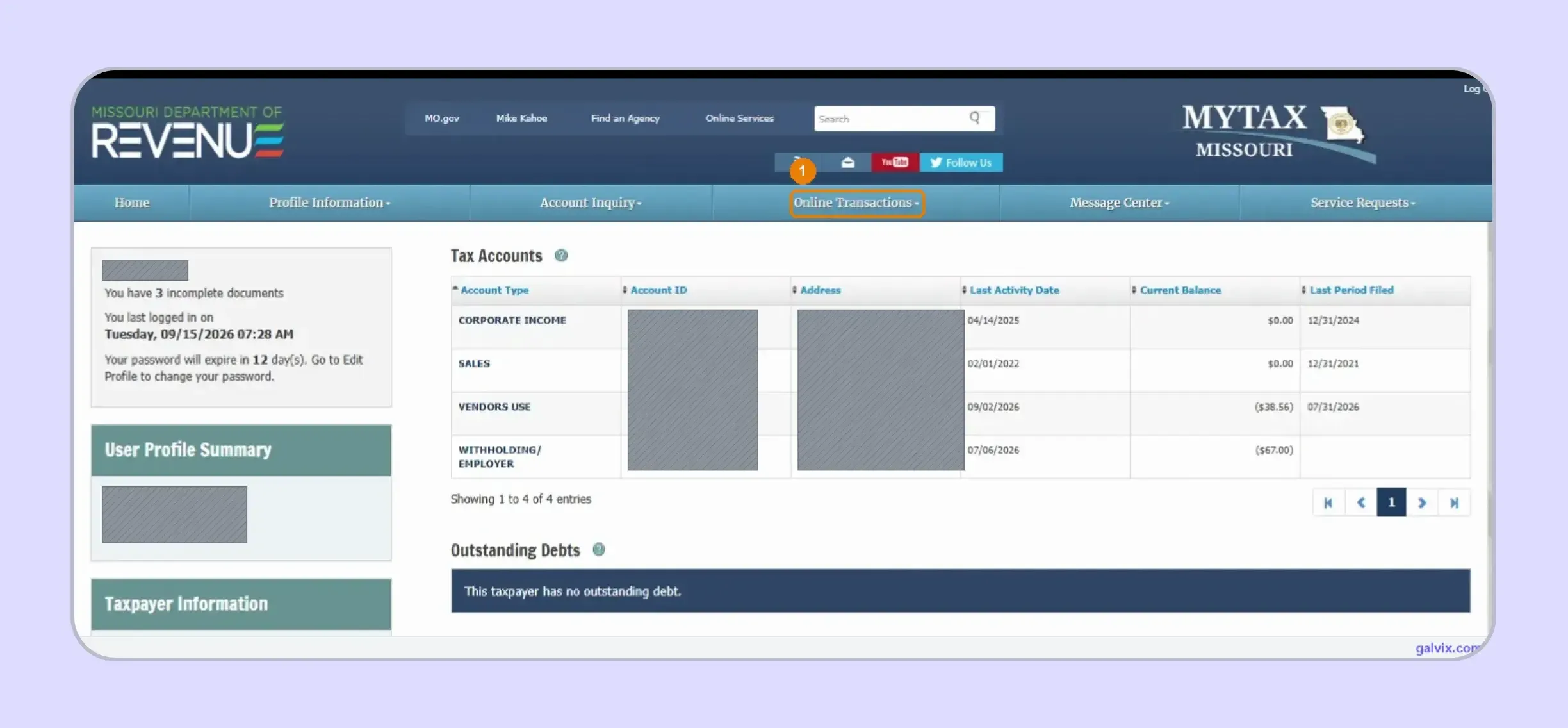Select the SALES account row
Image resolution: width=1568 pixels, height=728 pixels.
pyautogui.click(x=961, y=370)
